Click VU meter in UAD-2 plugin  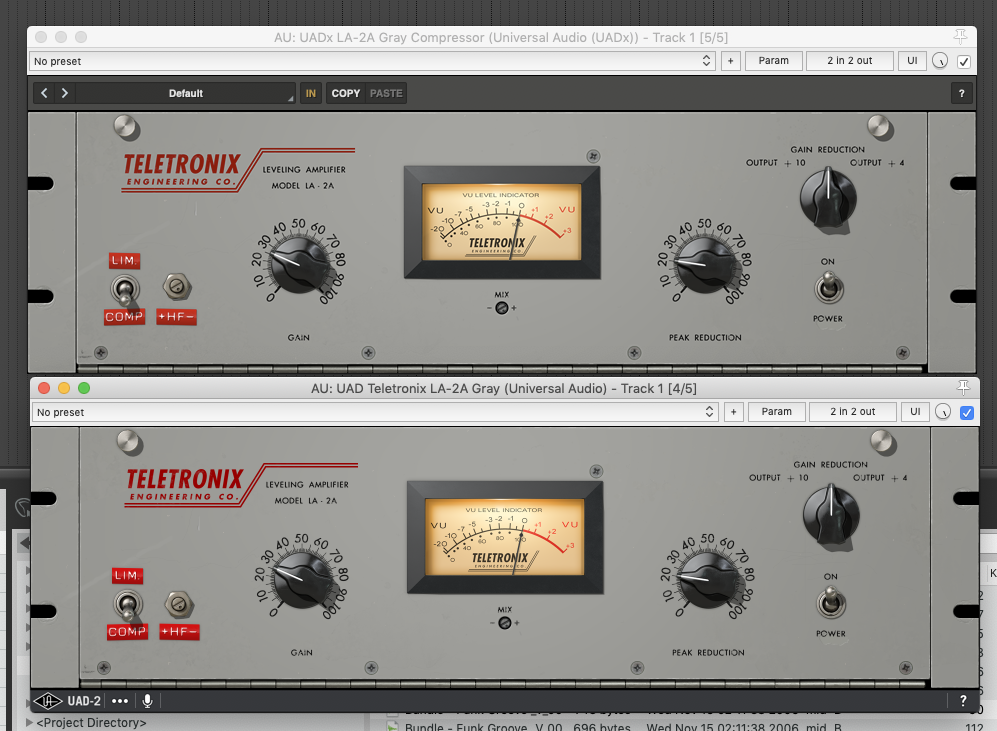click(x=505, y=537)
